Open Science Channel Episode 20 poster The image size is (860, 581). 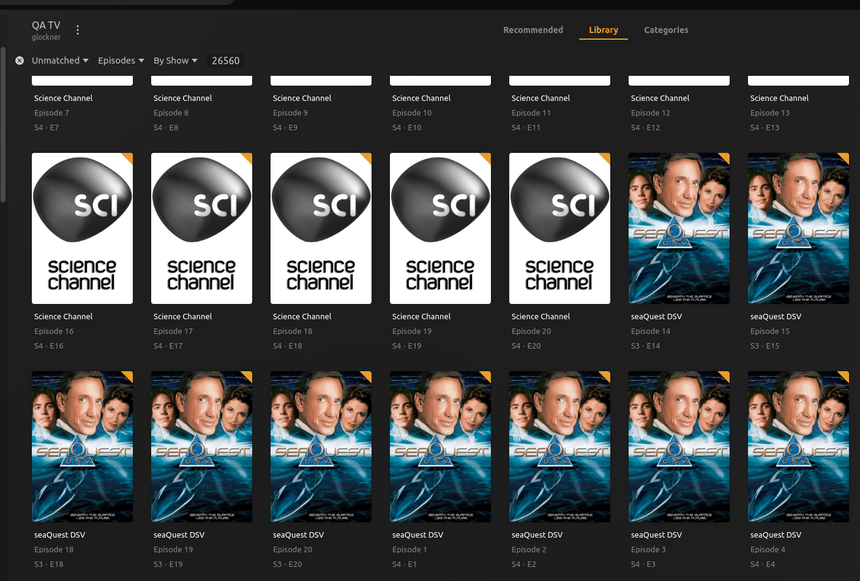[x=559, y=228]
